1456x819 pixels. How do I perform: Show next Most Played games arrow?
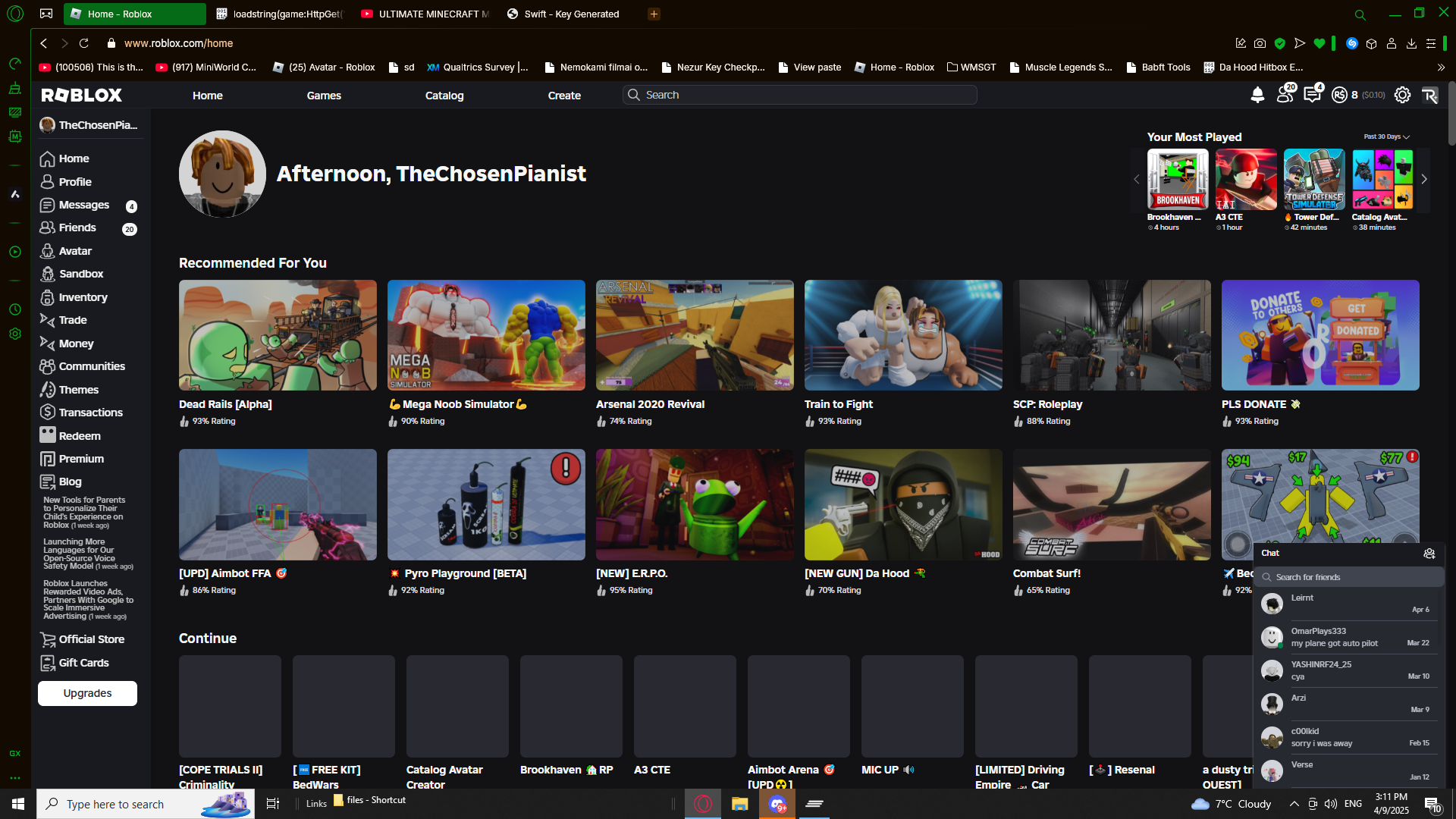pos(1424,180)
